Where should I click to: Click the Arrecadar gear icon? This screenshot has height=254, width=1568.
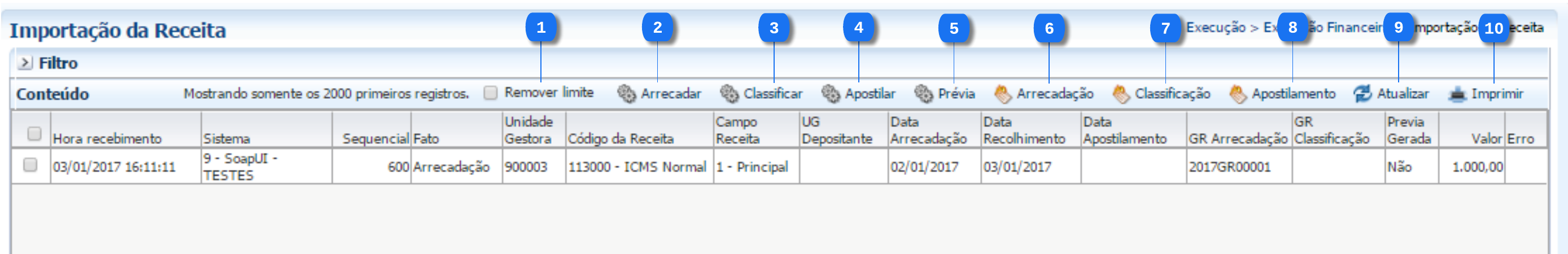pos(626,94)
